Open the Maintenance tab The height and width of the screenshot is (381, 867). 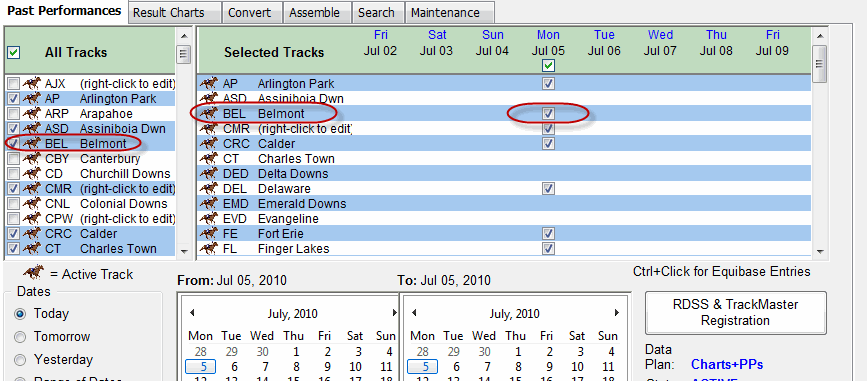point(450,13)
